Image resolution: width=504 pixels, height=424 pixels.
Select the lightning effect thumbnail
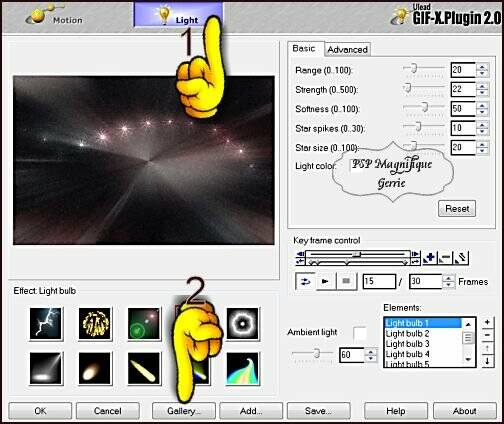46,324
